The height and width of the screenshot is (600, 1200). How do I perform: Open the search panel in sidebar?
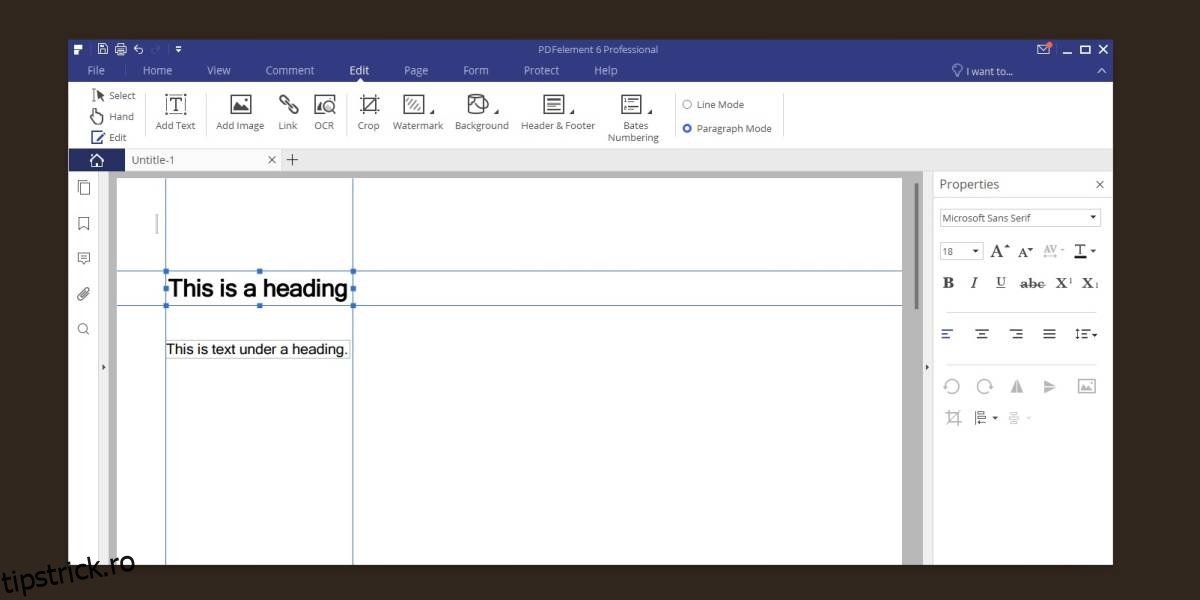(84, 329)
